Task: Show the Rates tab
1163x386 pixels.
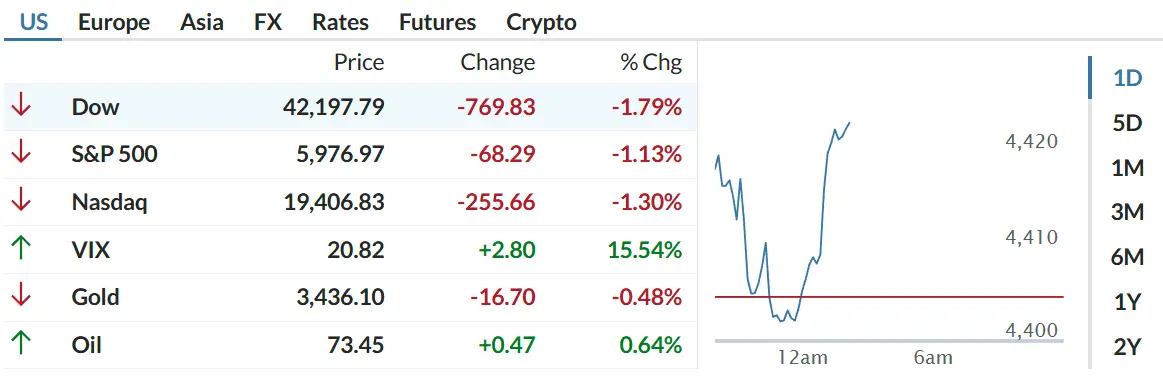Action: tap(340, 22)
